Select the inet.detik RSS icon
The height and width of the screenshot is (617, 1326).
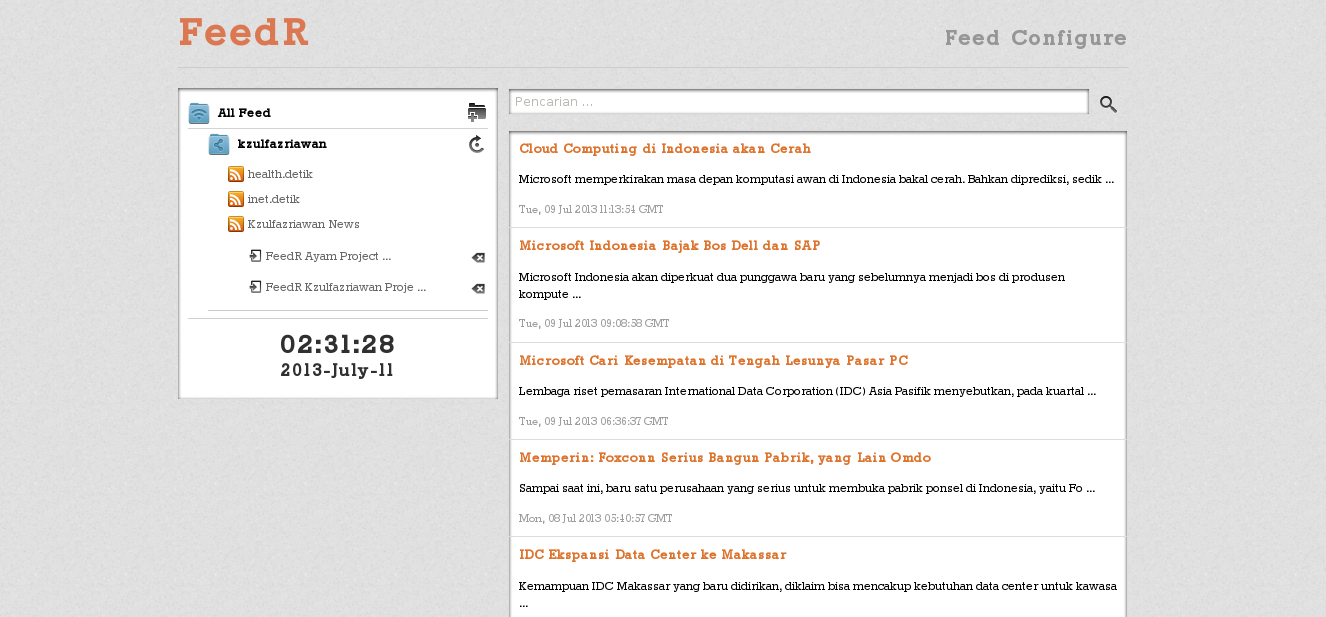click(x=235, y=198)
